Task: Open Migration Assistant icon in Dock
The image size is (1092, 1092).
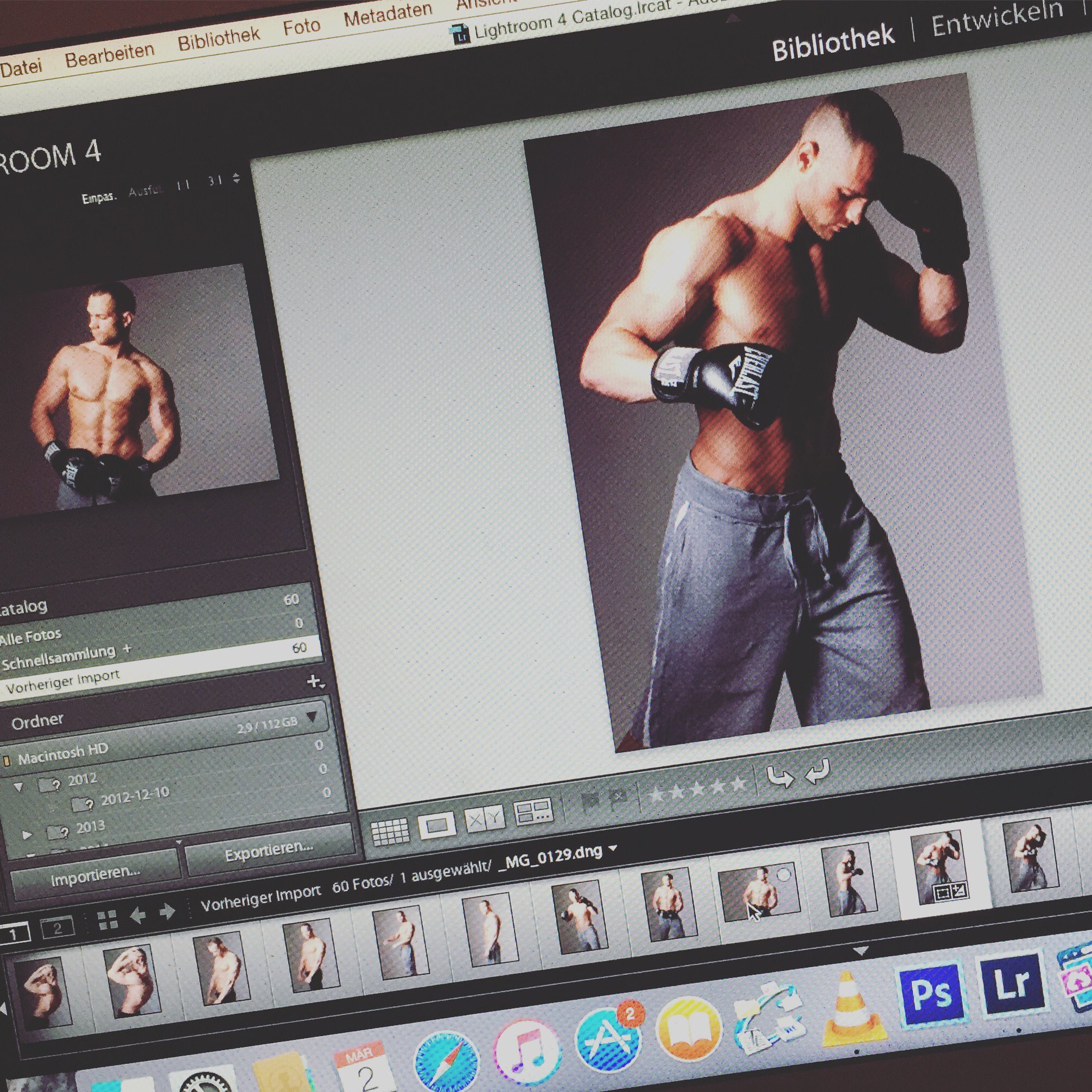Action: coord(771,1020)
